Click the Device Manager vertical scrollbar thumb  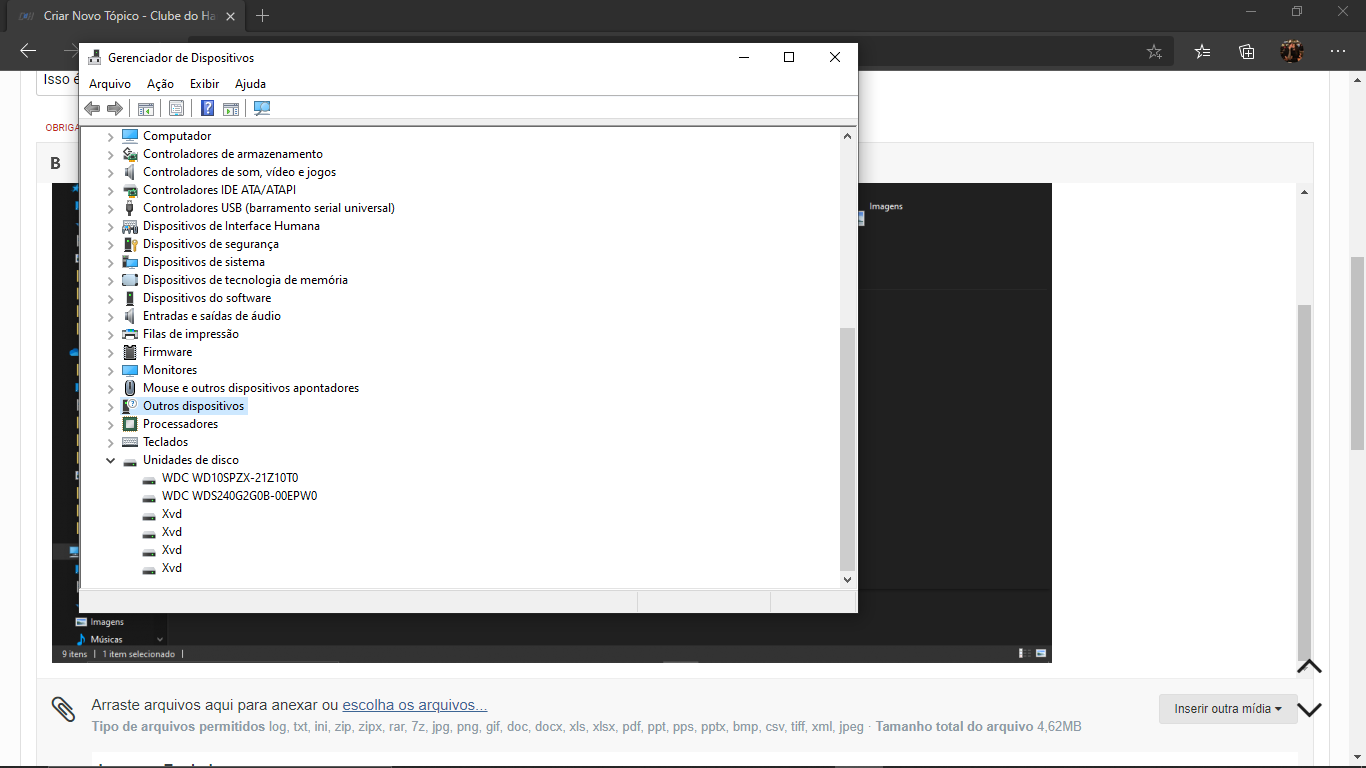coord(848,448)
